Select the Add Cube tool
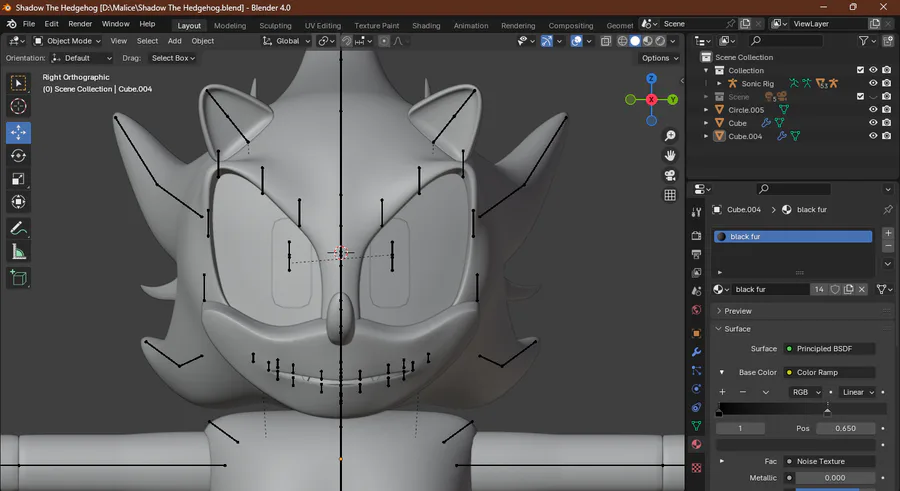Image resolution: width=900 pixels, height=491 pixels. pos(18,278)
